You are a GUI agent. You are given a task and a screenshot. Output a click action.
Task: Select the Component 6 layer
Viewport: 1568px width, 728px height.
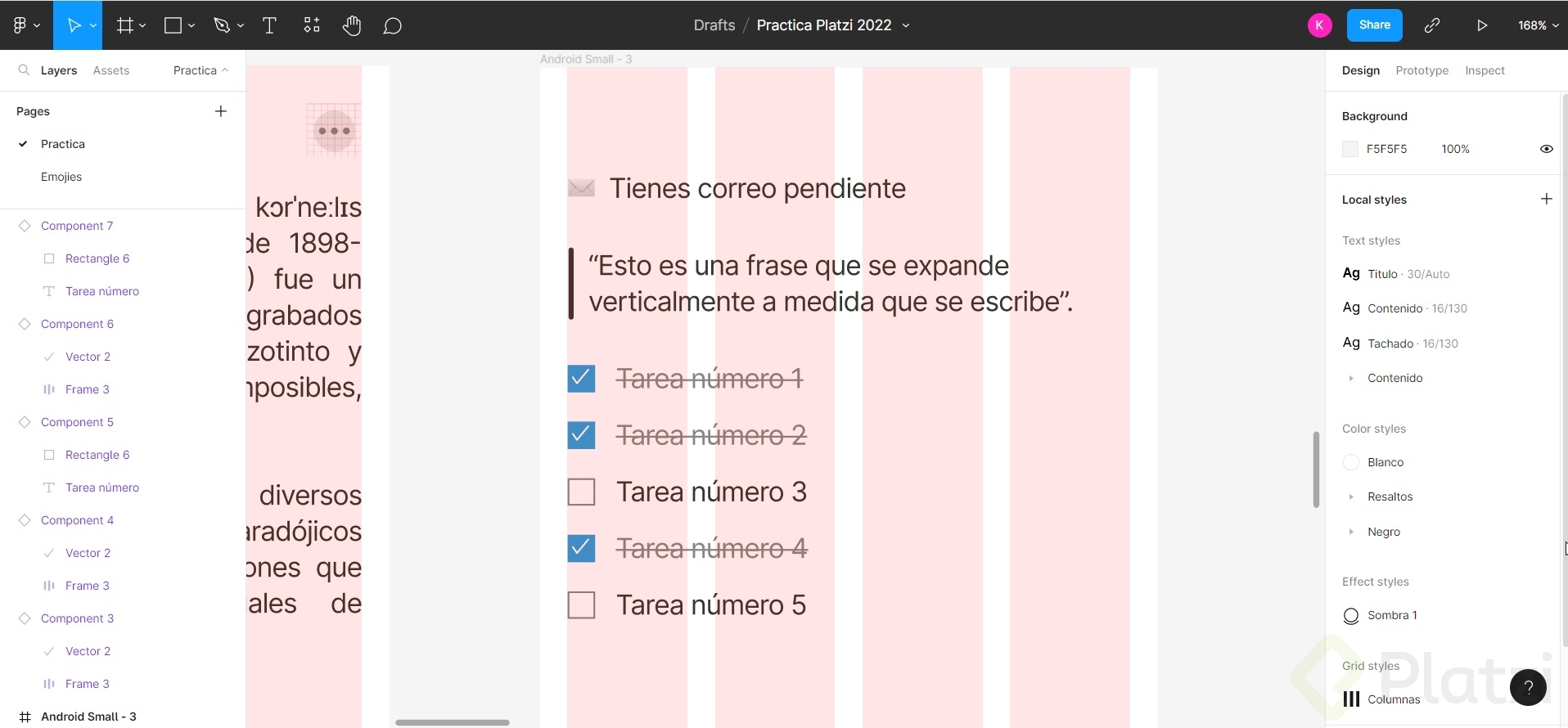(77, 324)
